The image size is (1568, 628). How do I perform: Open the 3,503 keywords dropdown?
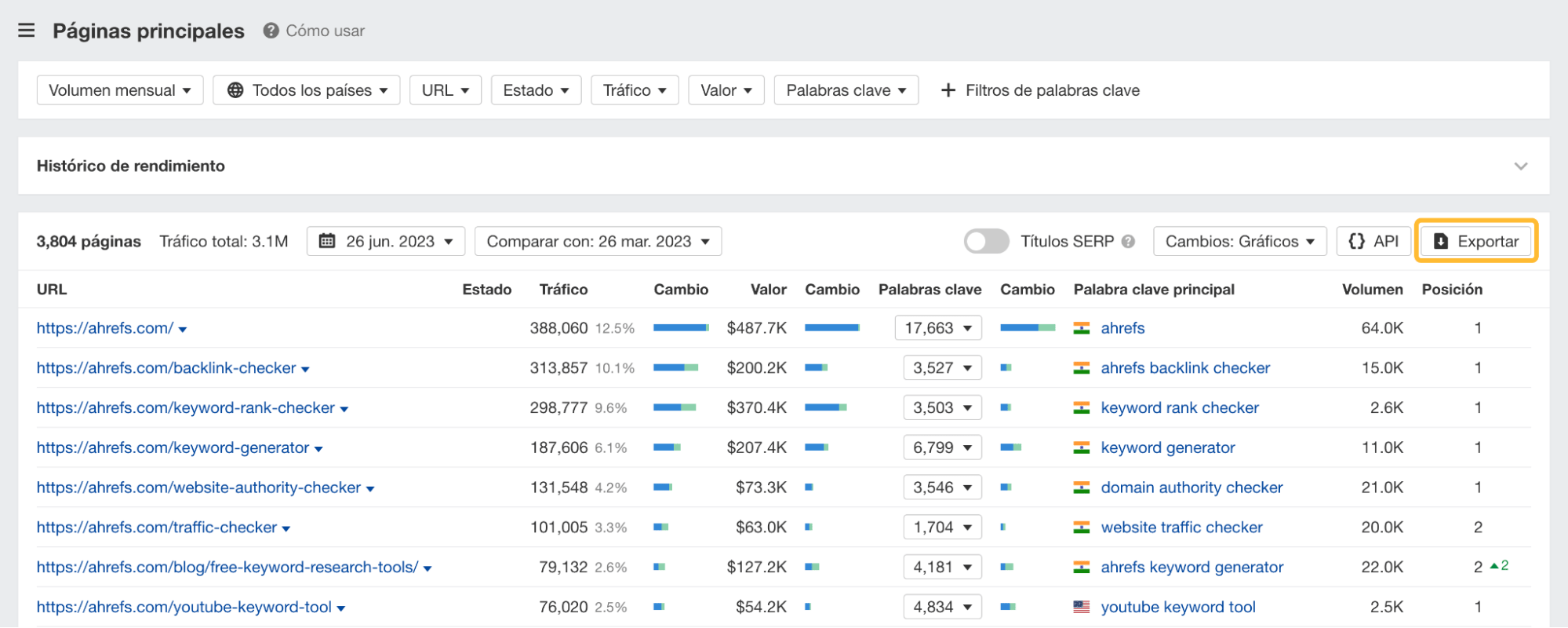pos(943,408)
